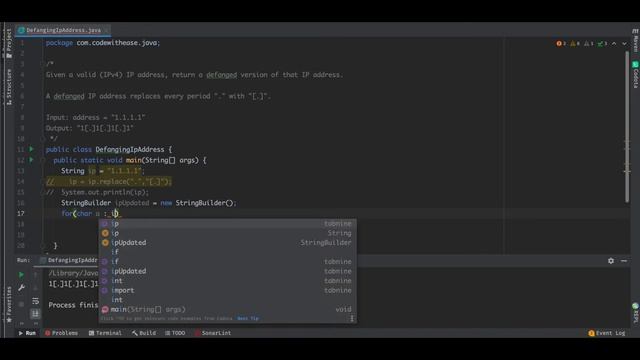Open Run panel settings gear
The height and width of the screenshot is (360, 640).
(x=611, y=260)
